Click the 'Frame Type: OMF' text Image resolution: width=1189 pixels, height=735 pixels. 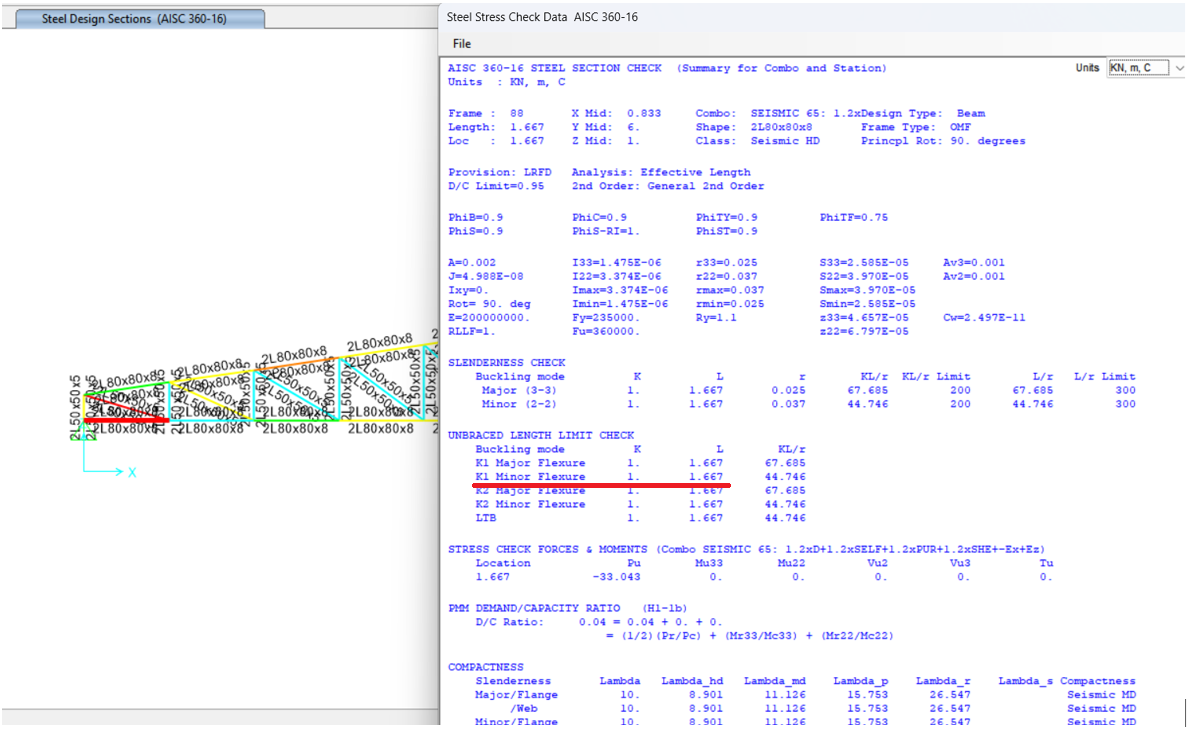(916, 127)
